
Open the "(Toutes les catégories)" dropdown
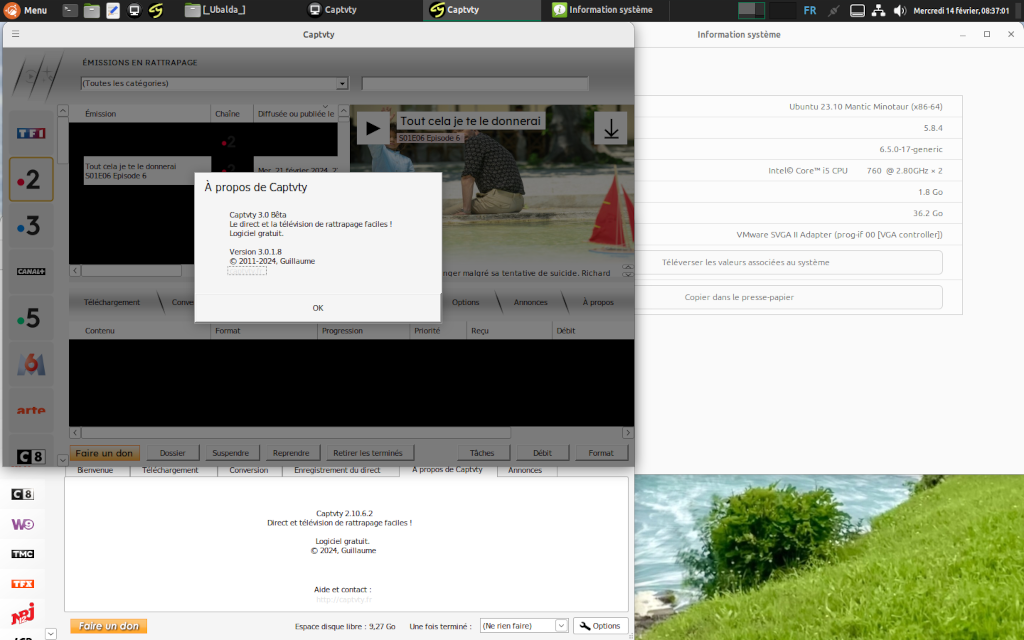click(x=212, y=83)
